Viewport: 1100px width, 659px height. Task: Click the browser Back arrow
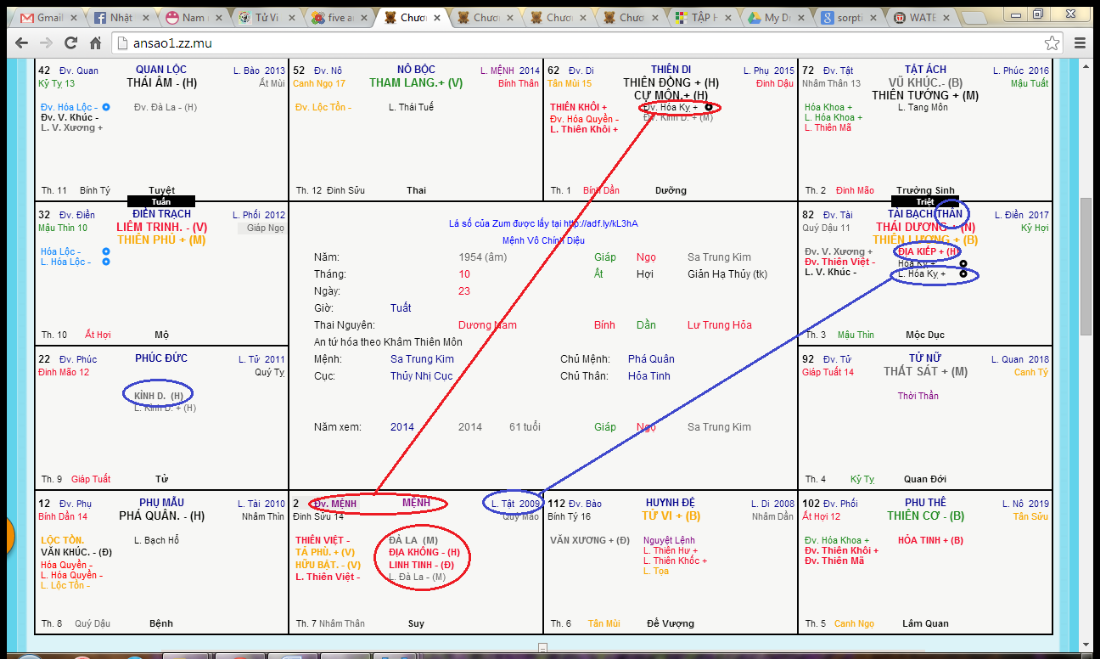point(19,43)
